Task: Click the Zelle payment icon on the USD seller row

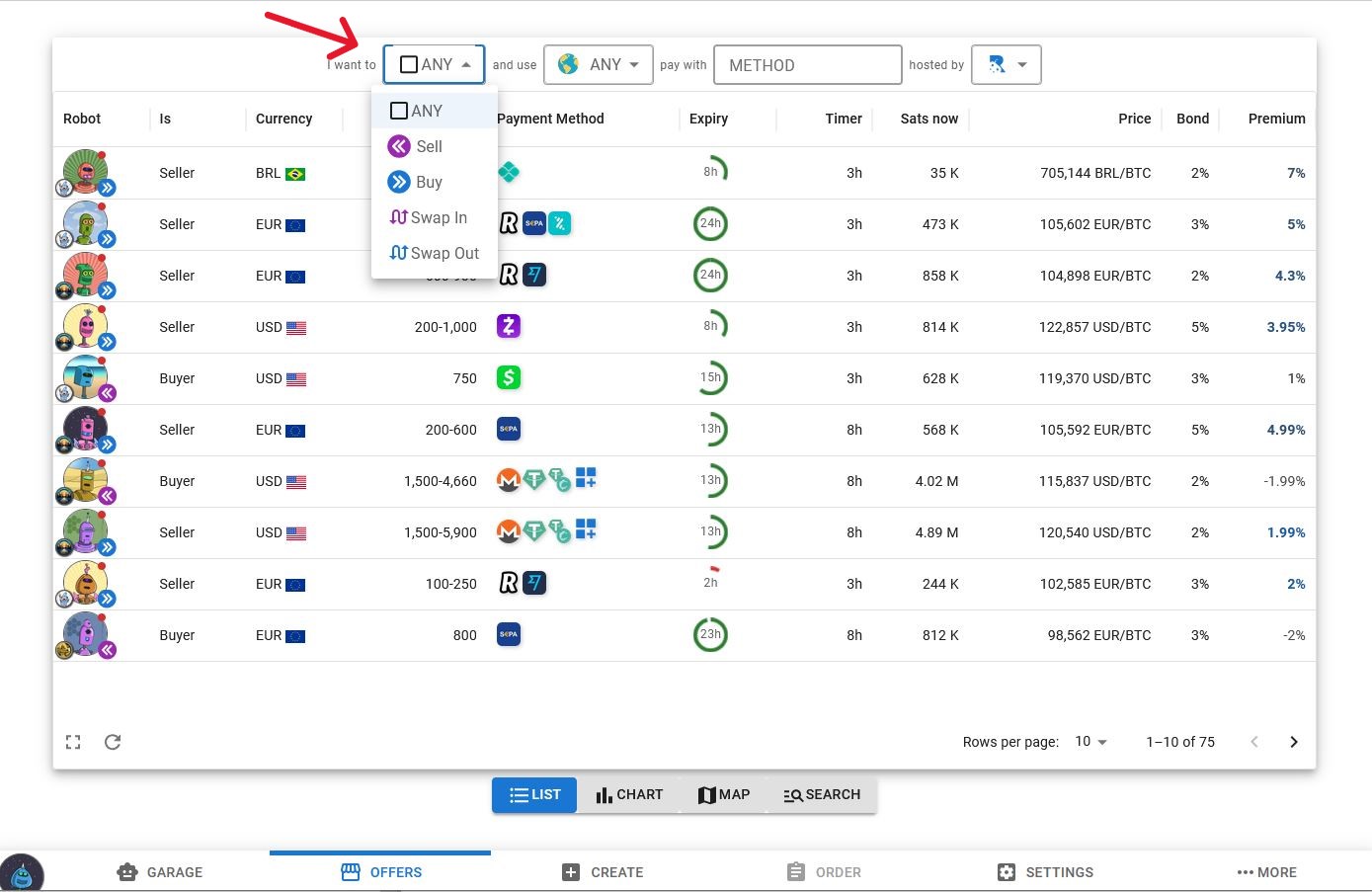Action: (508, 326)
